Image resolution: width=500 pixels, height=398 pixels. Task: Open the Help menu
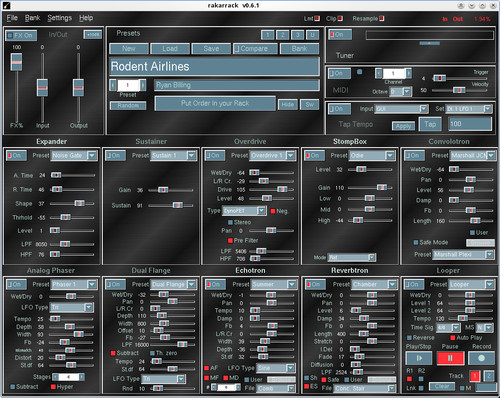point(86,18)
